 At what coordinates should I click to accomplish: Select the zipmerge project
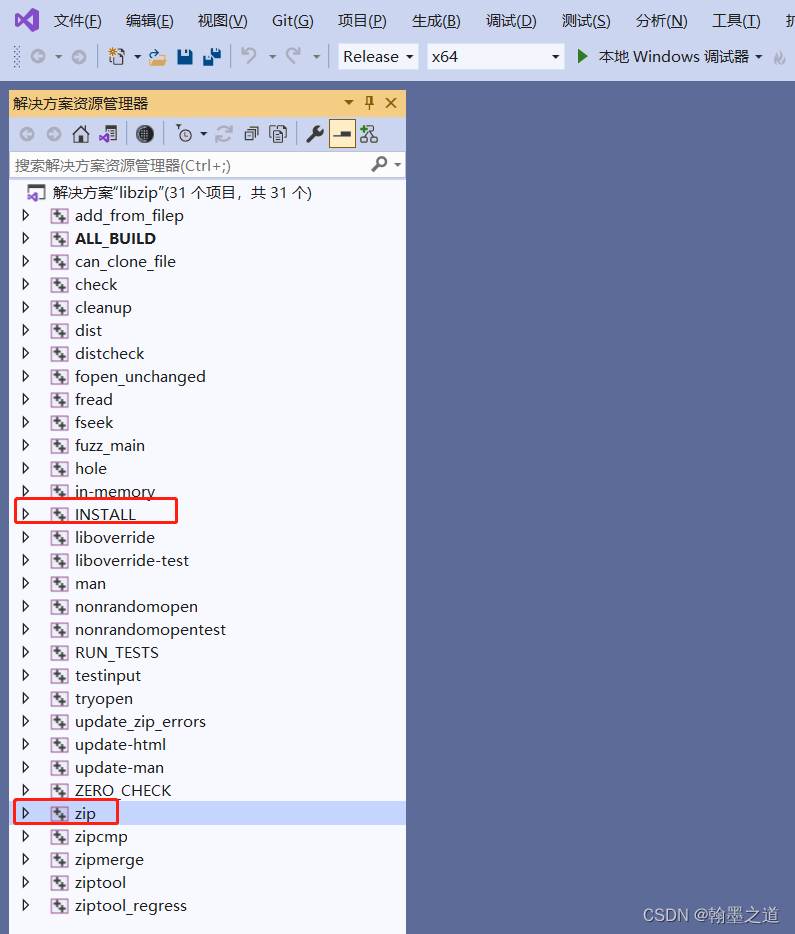click(x=109, y=860)
